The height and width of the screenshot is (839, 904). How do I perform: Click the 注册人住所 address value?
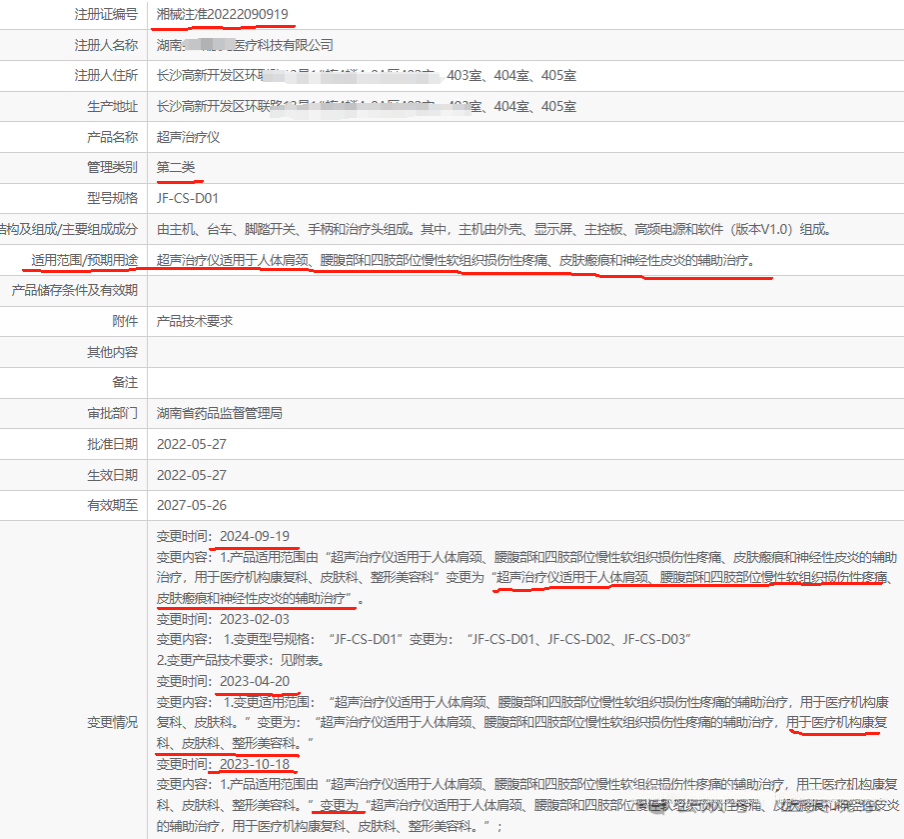coord(366,76)
